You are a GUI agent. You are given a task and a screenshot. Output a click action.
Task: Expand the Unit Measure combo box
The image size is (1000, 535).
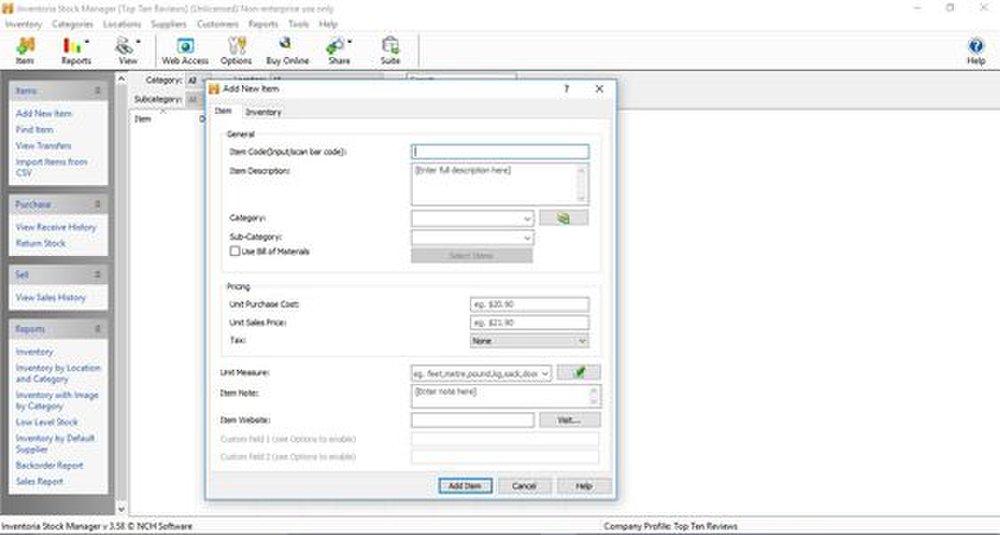[x=545, y=373]
